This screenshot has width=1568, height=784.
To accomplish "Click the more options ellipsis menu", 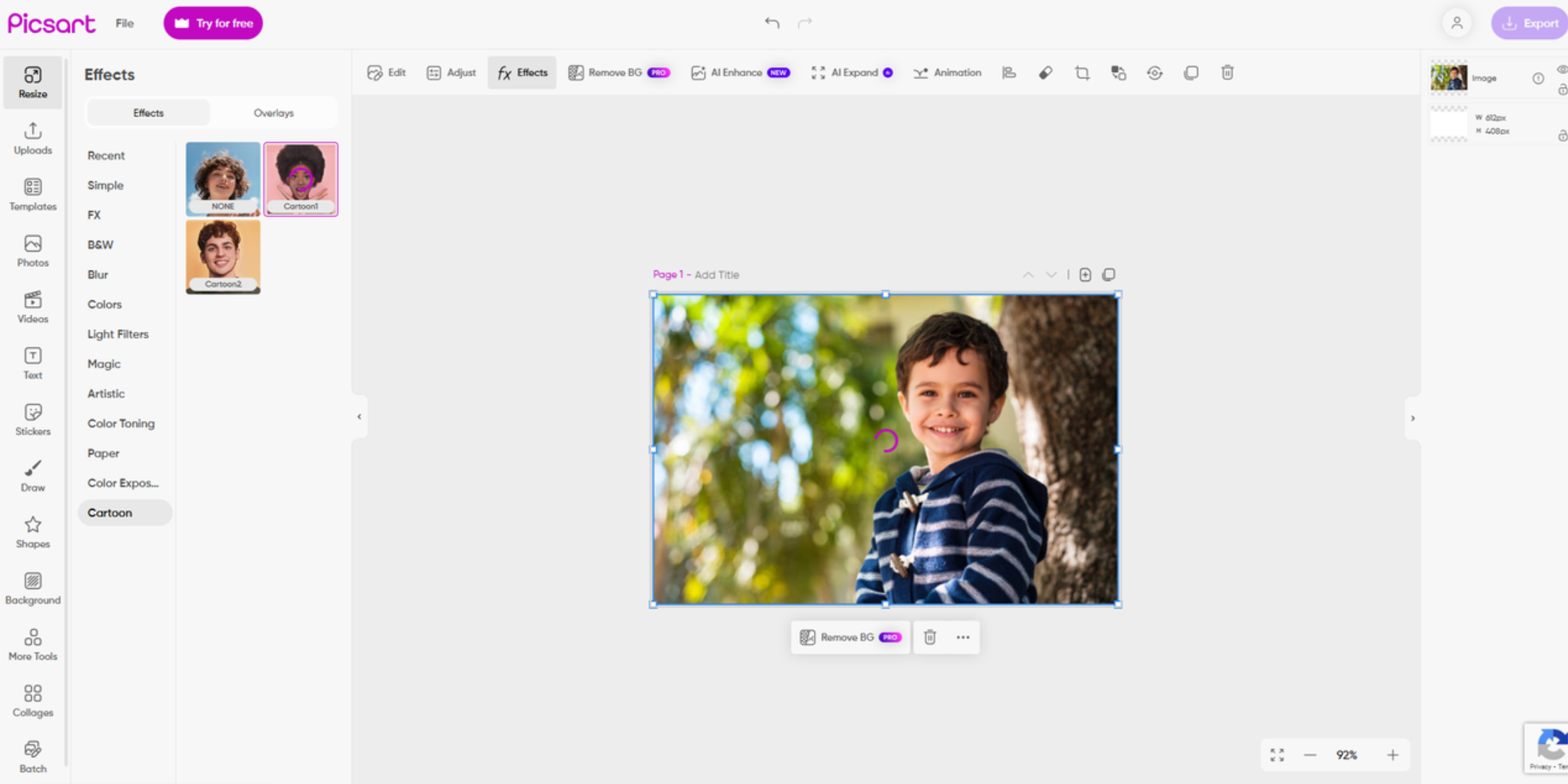I will [962, 637].
